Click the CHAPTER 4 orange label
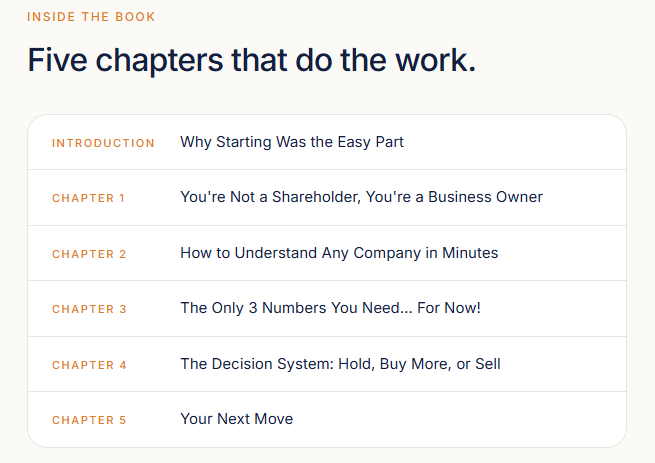 tap(89, 365)
